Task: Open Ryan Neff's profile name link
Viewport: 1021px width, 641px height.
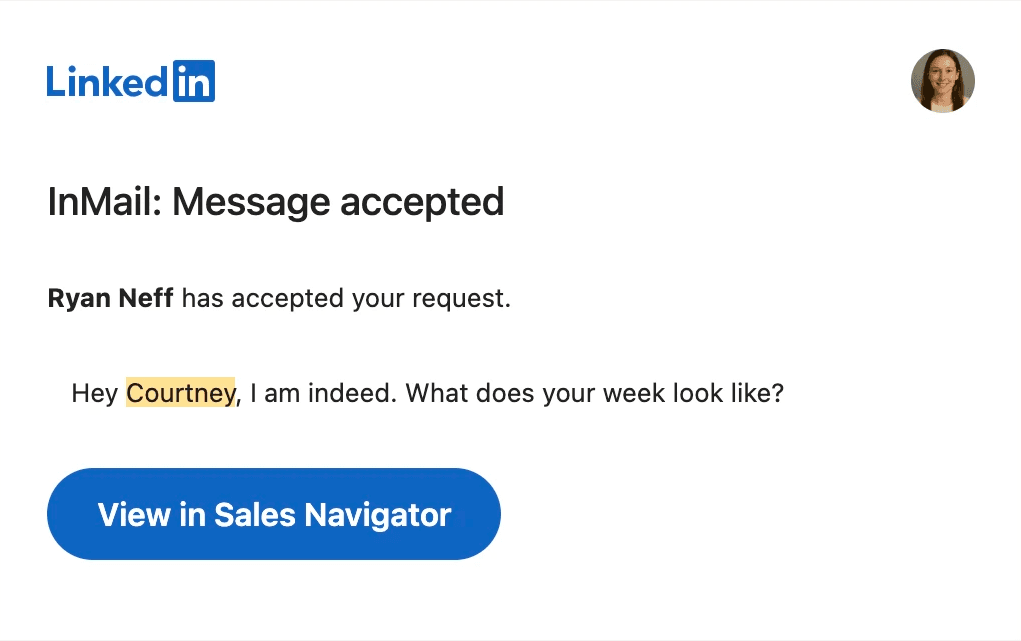Action: click(111, 299)
